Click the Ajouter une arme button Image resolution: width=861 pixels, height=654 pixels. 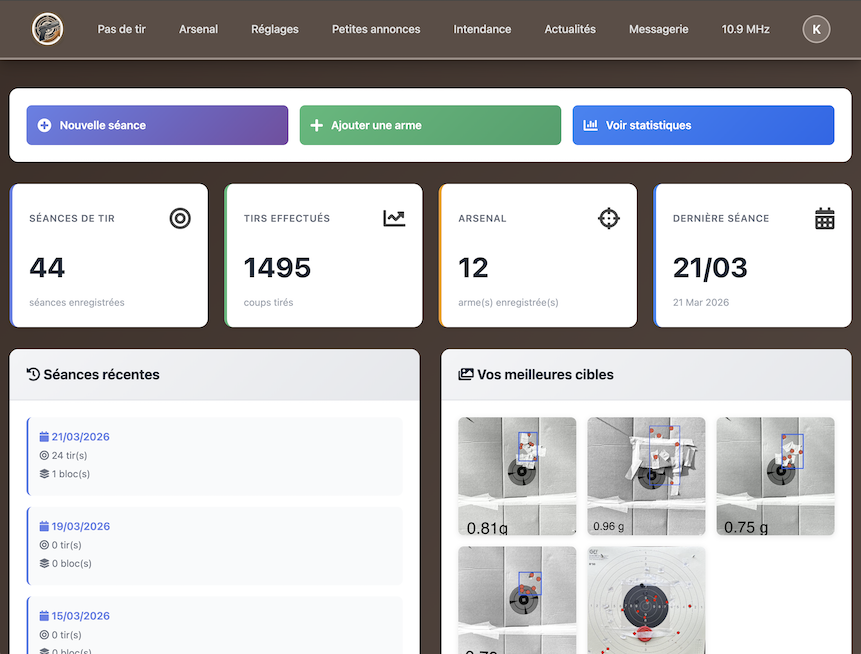pos(430,125)
